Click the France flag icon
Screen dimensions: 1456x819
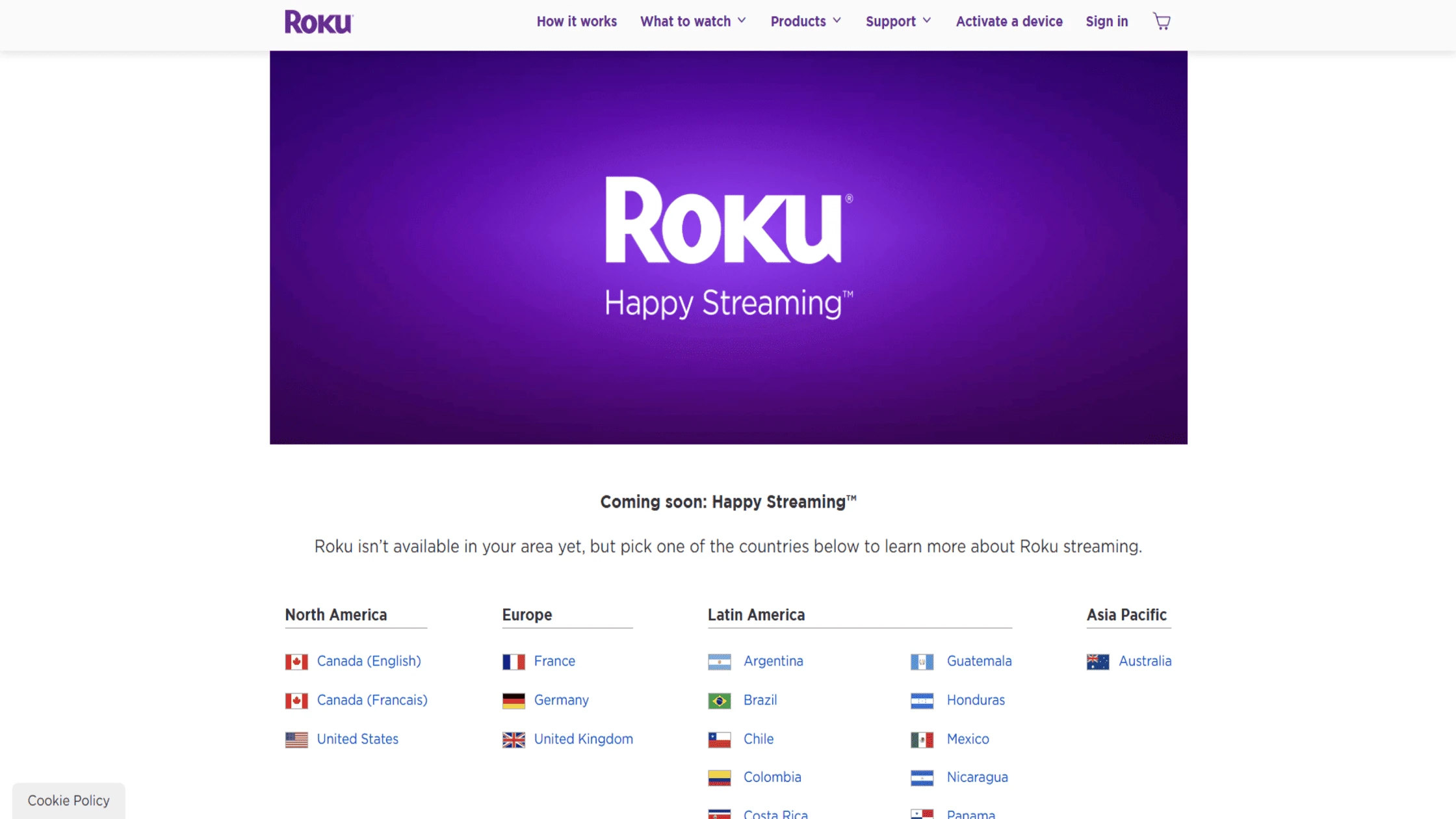[514, 661]
